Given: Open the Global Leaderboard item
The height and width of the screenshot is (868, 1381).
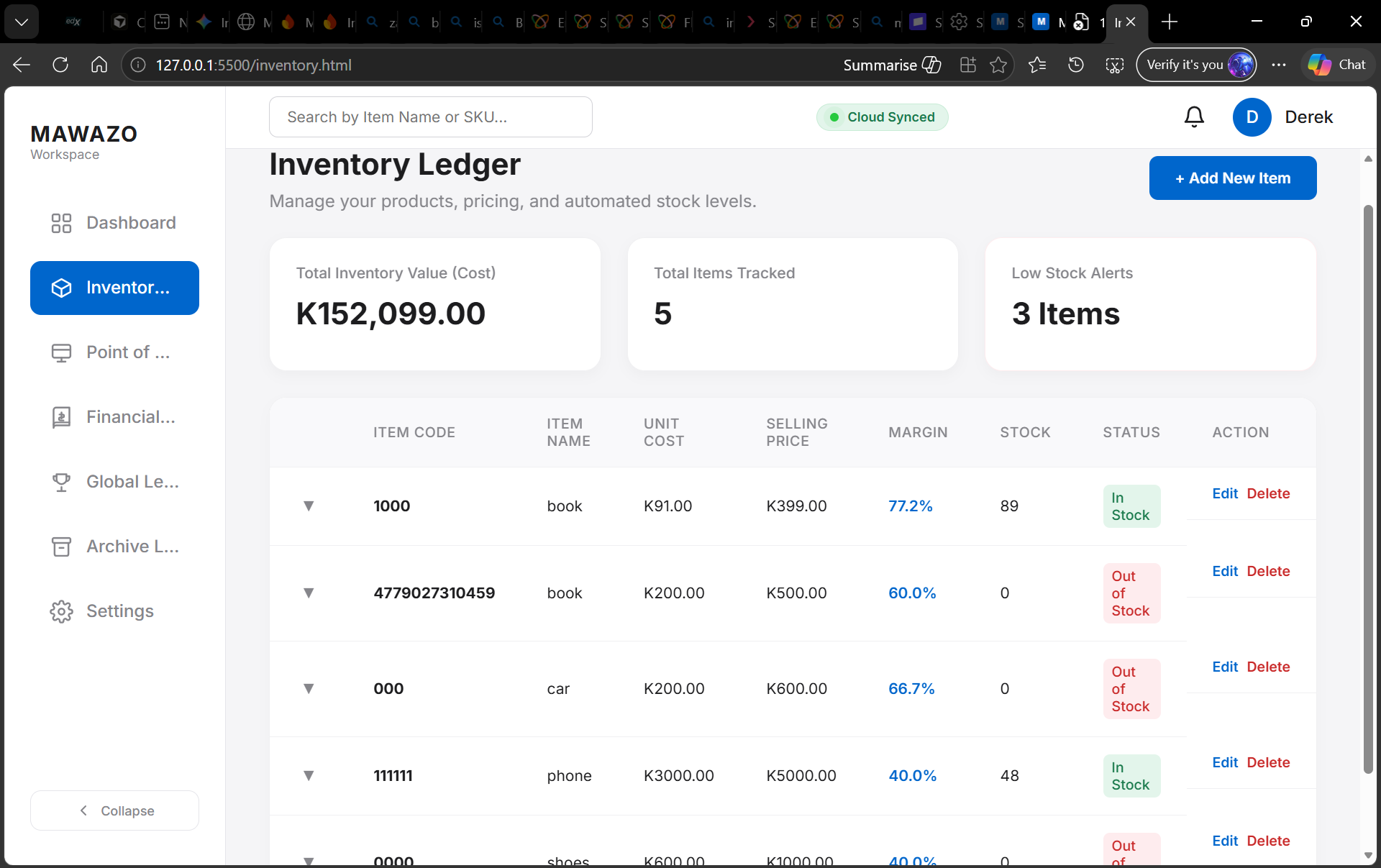Looking at the screenshot, I should pos(114,482).
